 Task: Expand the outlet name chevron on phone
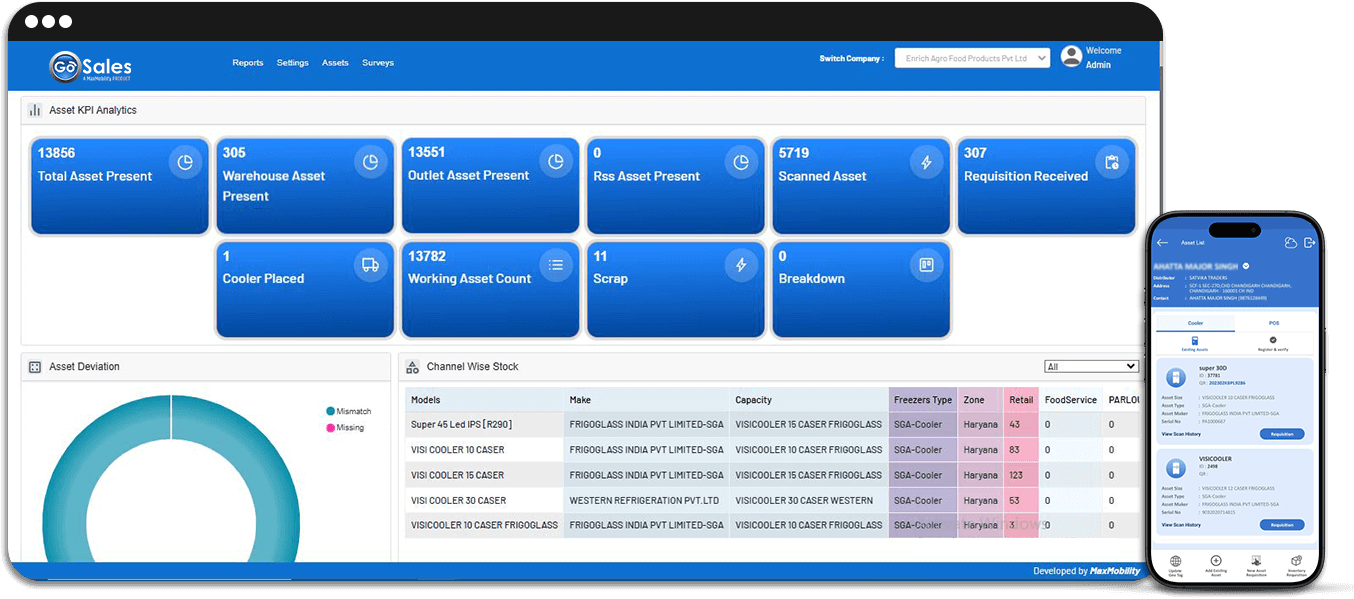[x=1246, y=266]
